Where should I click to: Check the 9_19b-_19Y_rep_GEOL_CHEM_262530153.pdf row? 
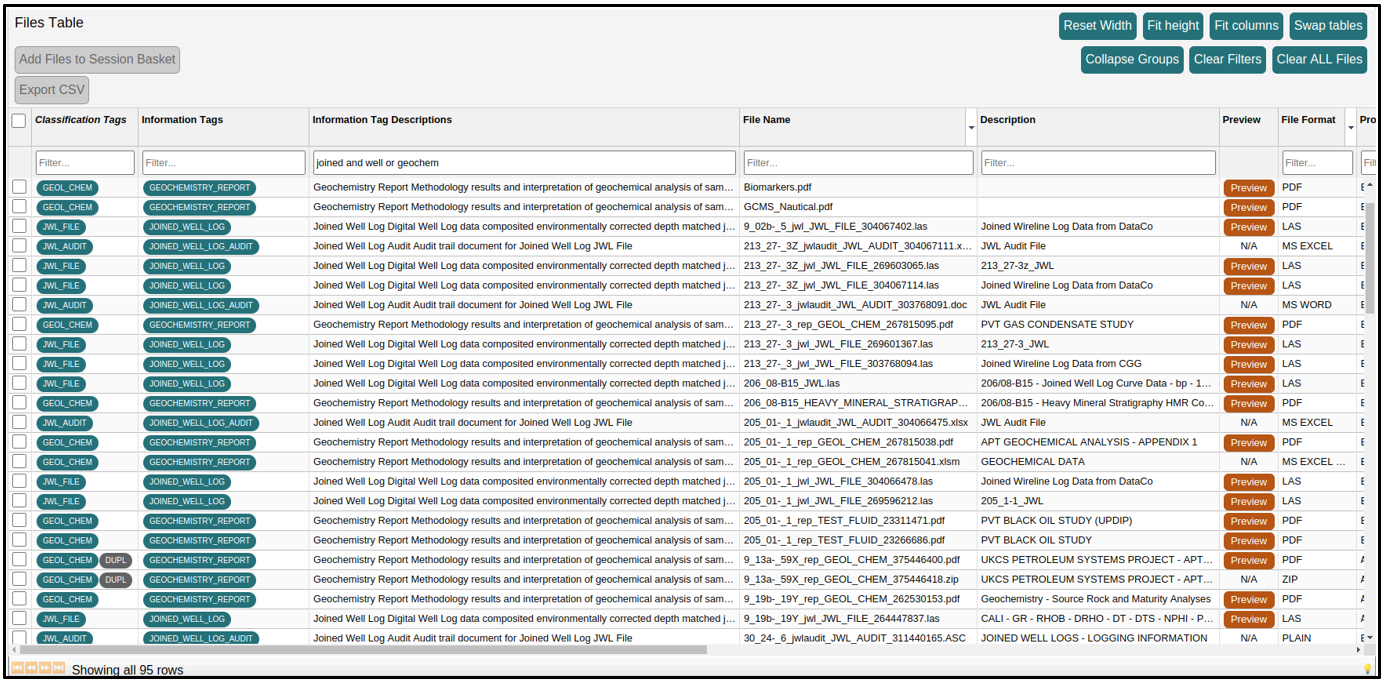(x=19, y=599)
